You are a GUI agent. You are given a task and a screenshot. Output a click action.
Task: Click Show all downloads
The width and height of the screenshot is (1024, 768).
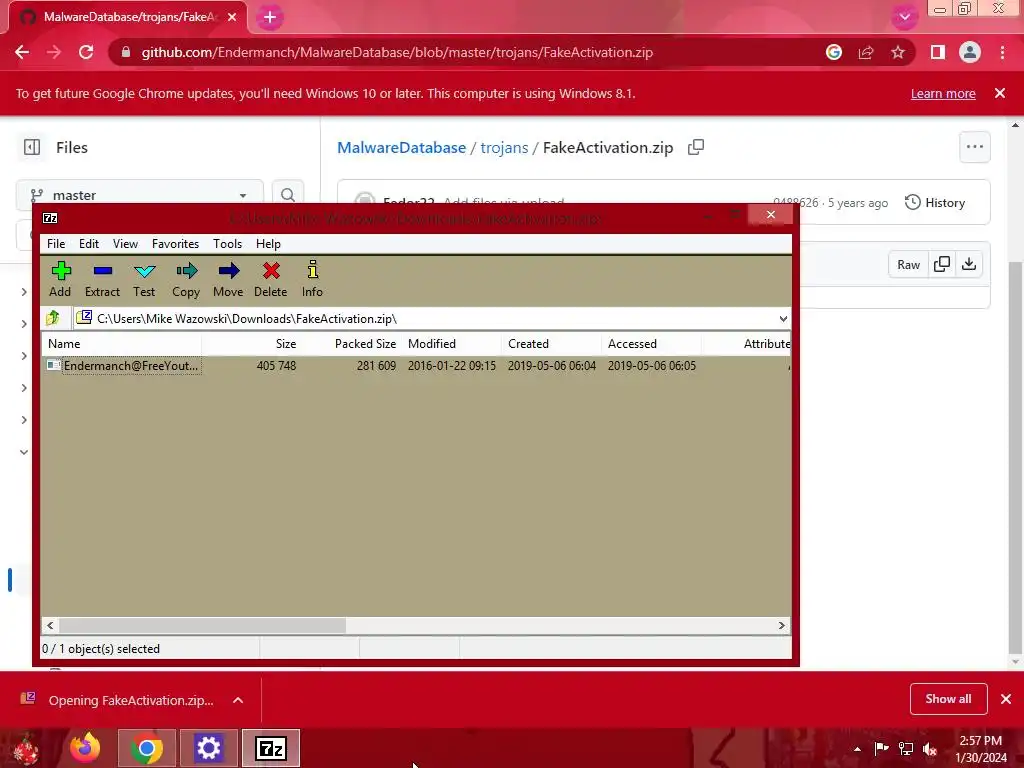click(x=948, y=699)
